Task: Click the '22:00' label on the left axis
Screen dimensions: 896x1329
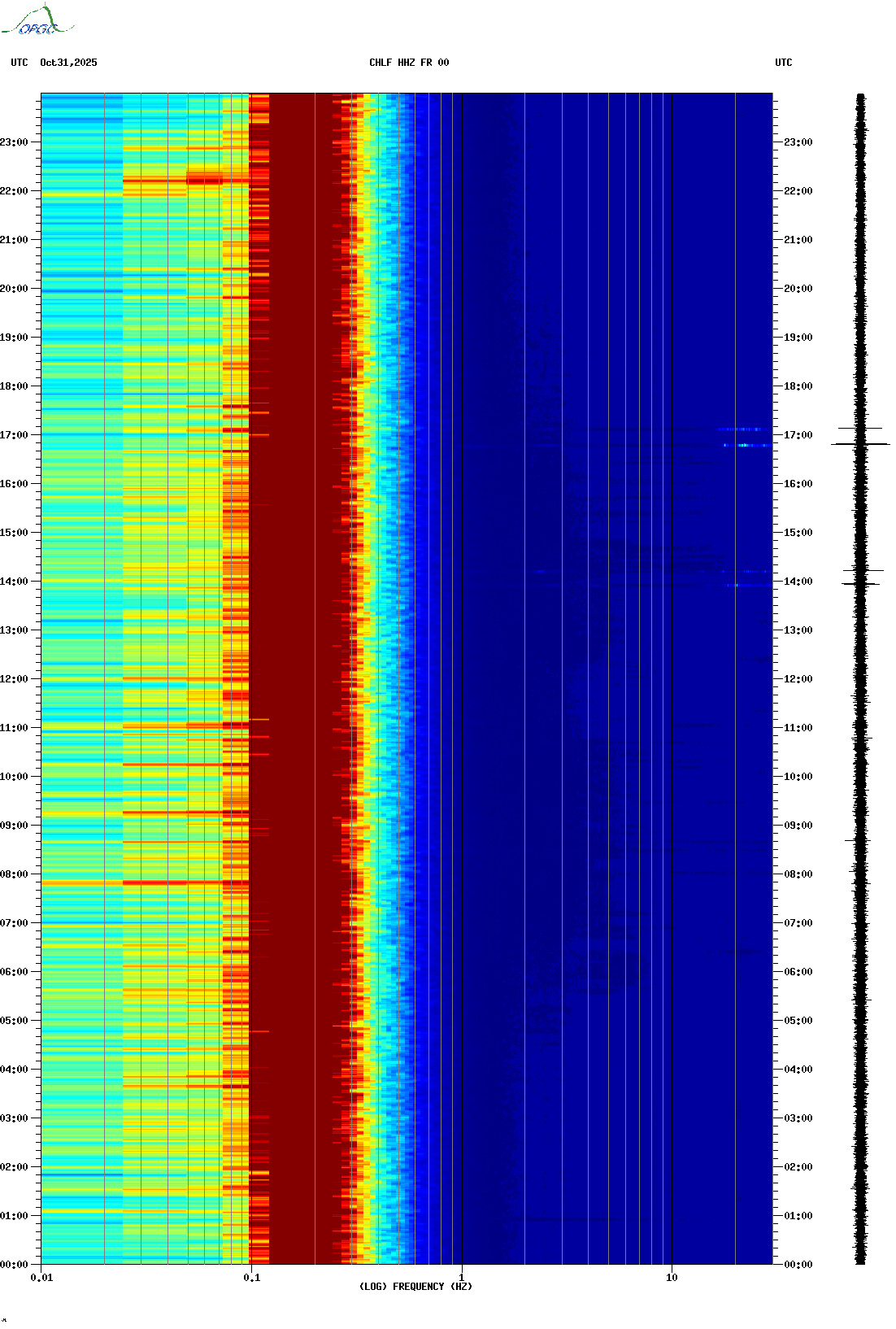Action: tap(14, 191)
